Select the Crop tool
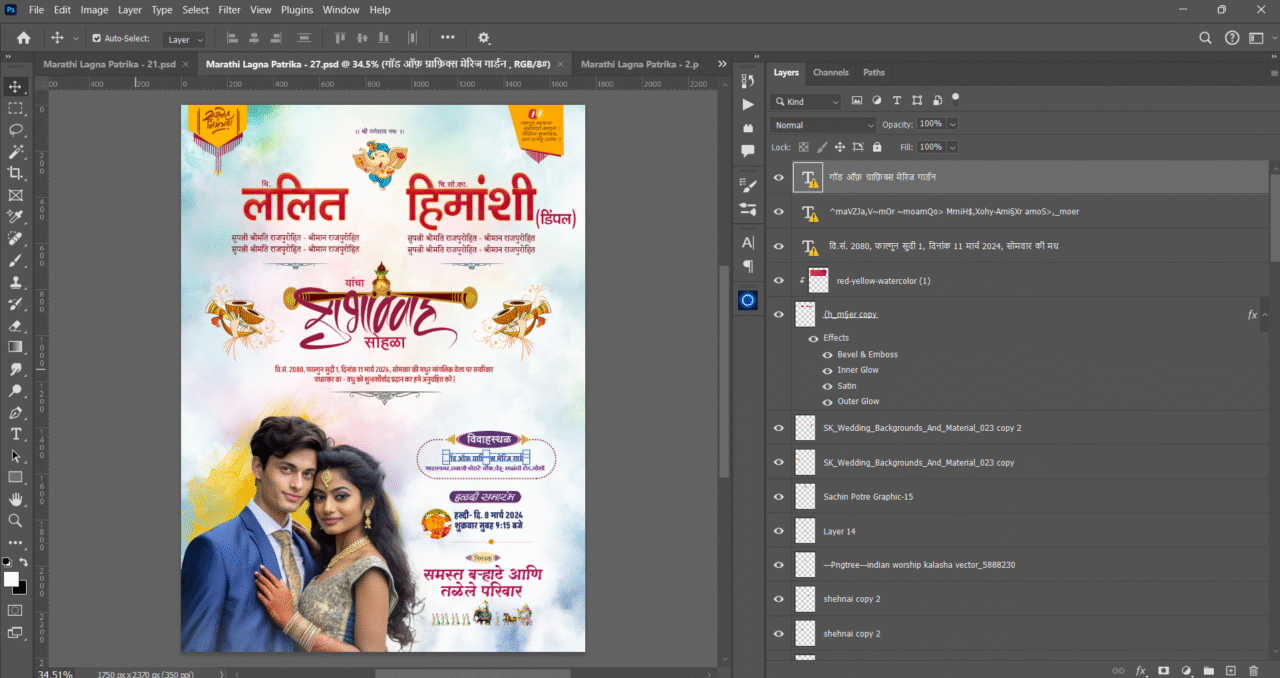Viewport: 1280px width, 678px height. click(15, 174)
